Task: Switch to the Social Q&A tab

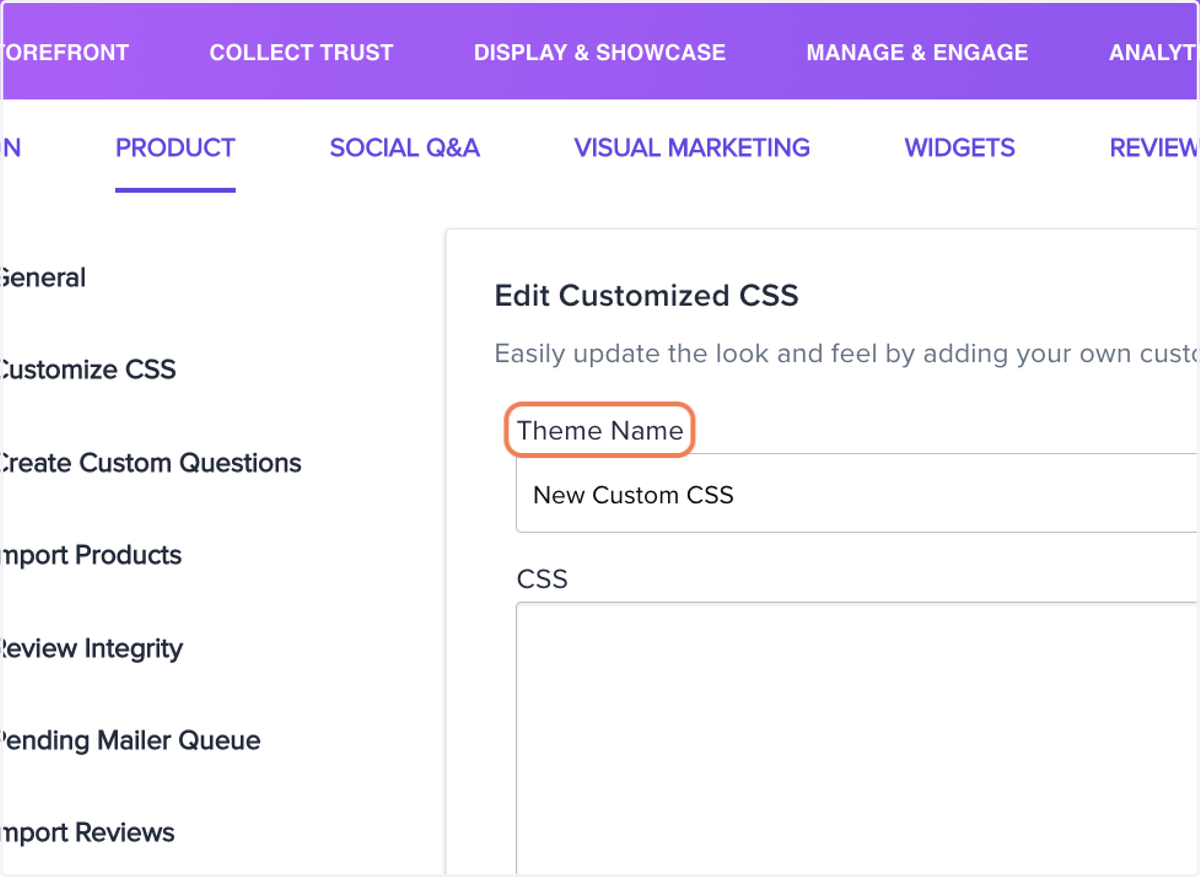Action: pyautogui.click(x=405, y=148)
